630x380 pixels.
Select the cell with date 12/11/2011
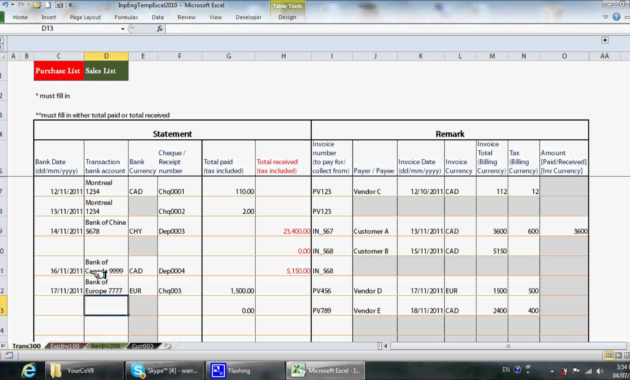click(59, 186)
